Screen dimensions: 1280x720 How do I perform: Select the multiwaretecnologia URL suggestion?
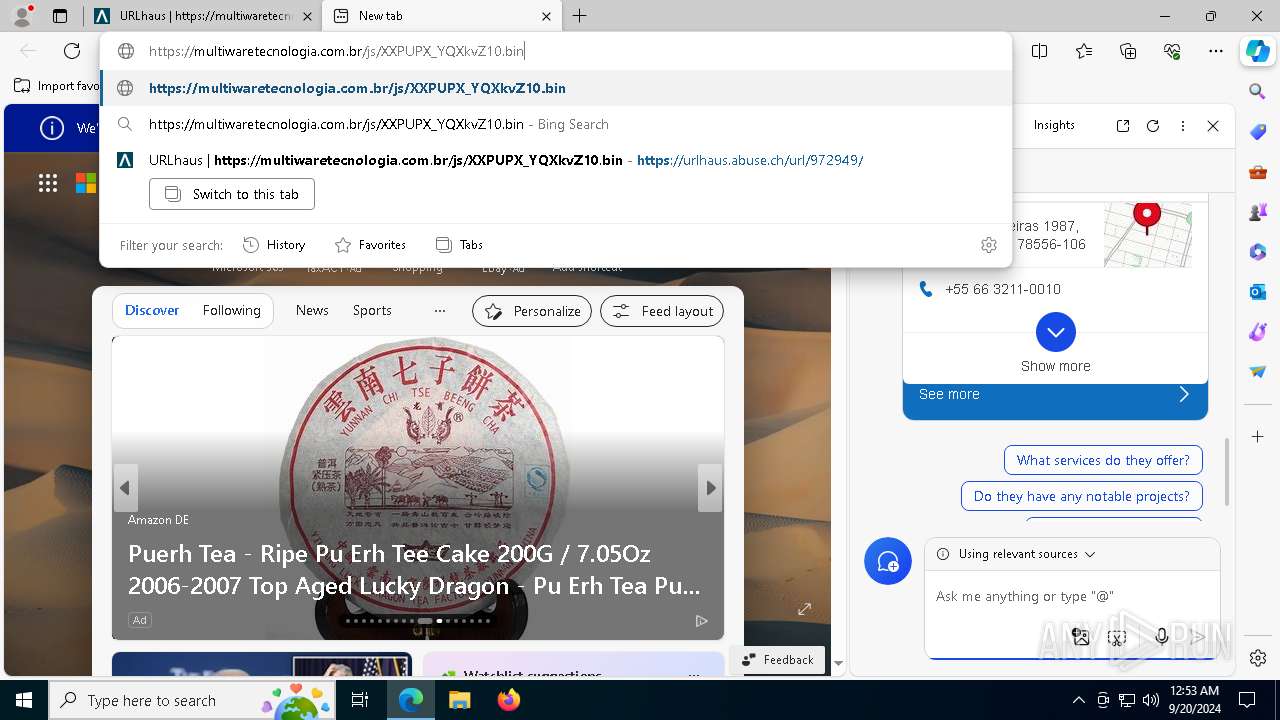(x=555, y=88)
